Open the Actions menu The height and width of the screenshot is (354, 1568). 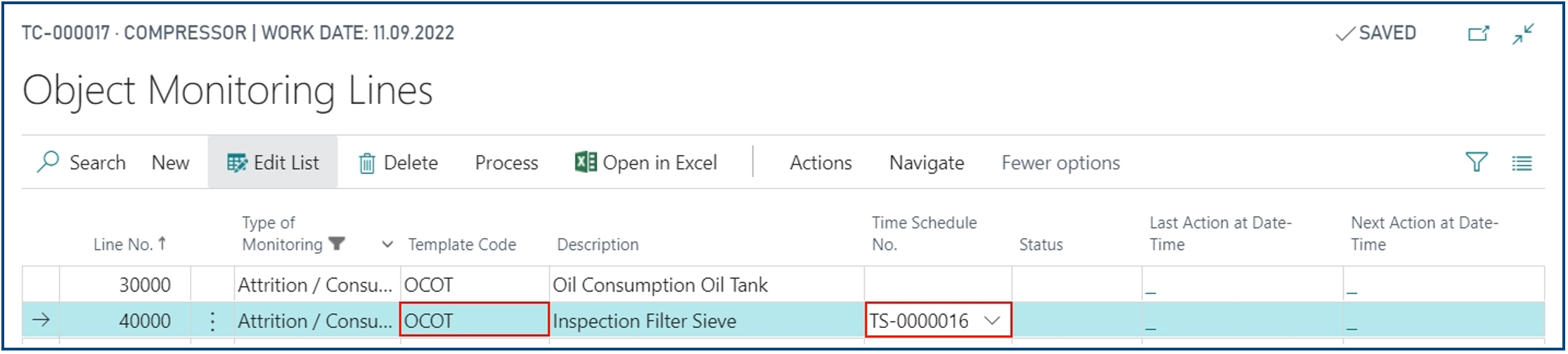[821, 163]
